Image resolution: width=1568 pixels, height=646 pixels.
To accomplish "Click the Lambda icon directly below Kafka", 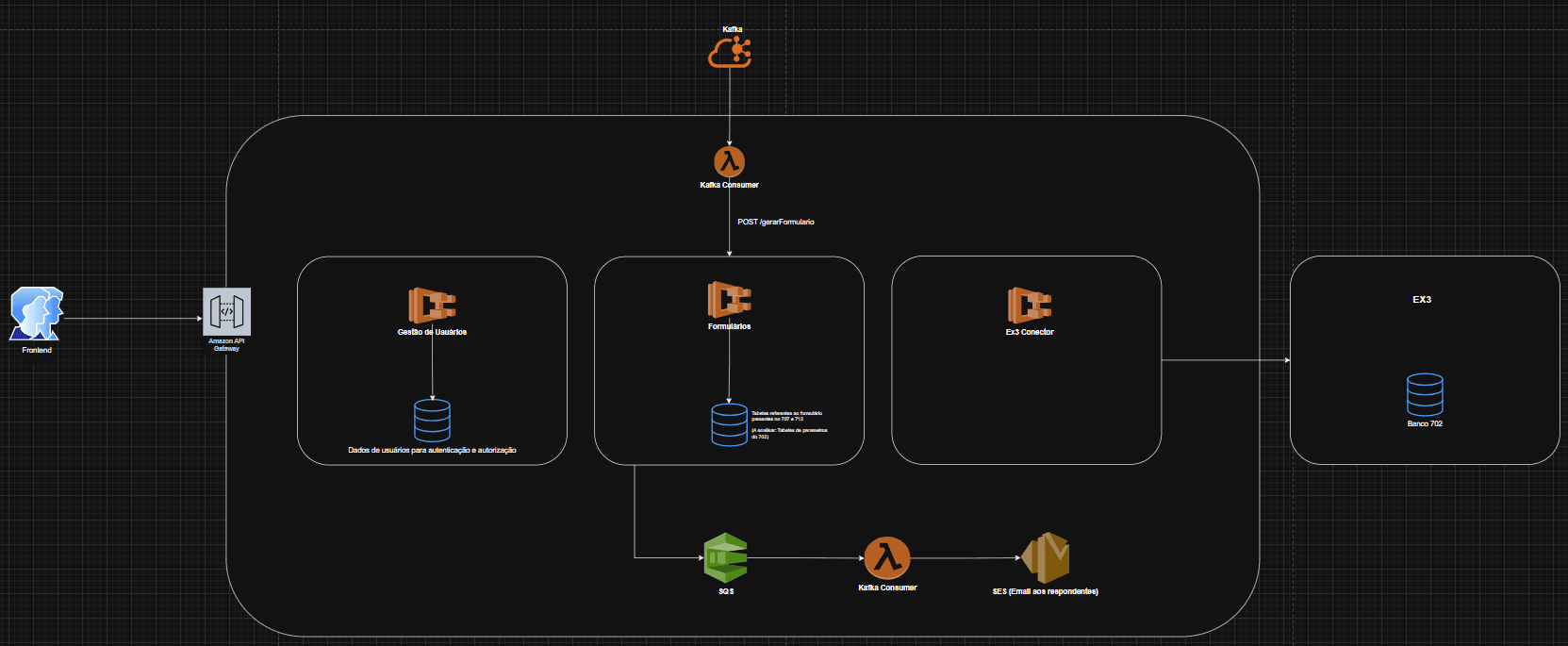I will [729, 162].
